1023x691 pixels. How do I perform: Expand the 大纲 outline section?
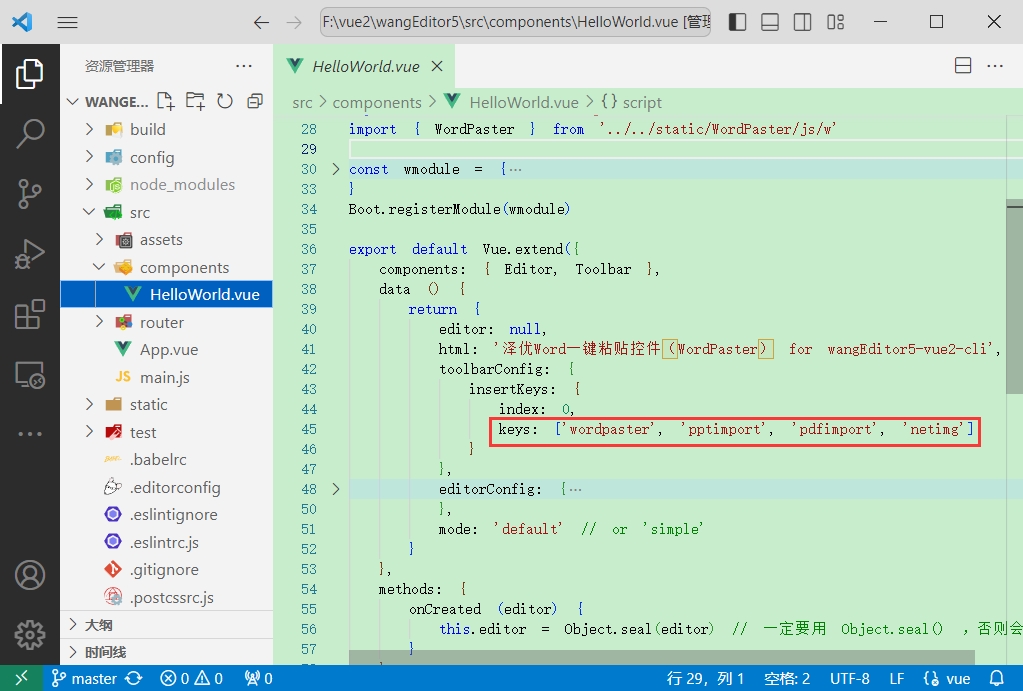click(98, 625)
